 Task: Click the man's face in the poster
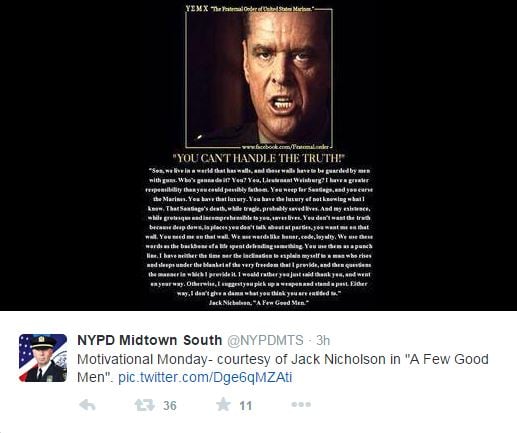[285, 73]
